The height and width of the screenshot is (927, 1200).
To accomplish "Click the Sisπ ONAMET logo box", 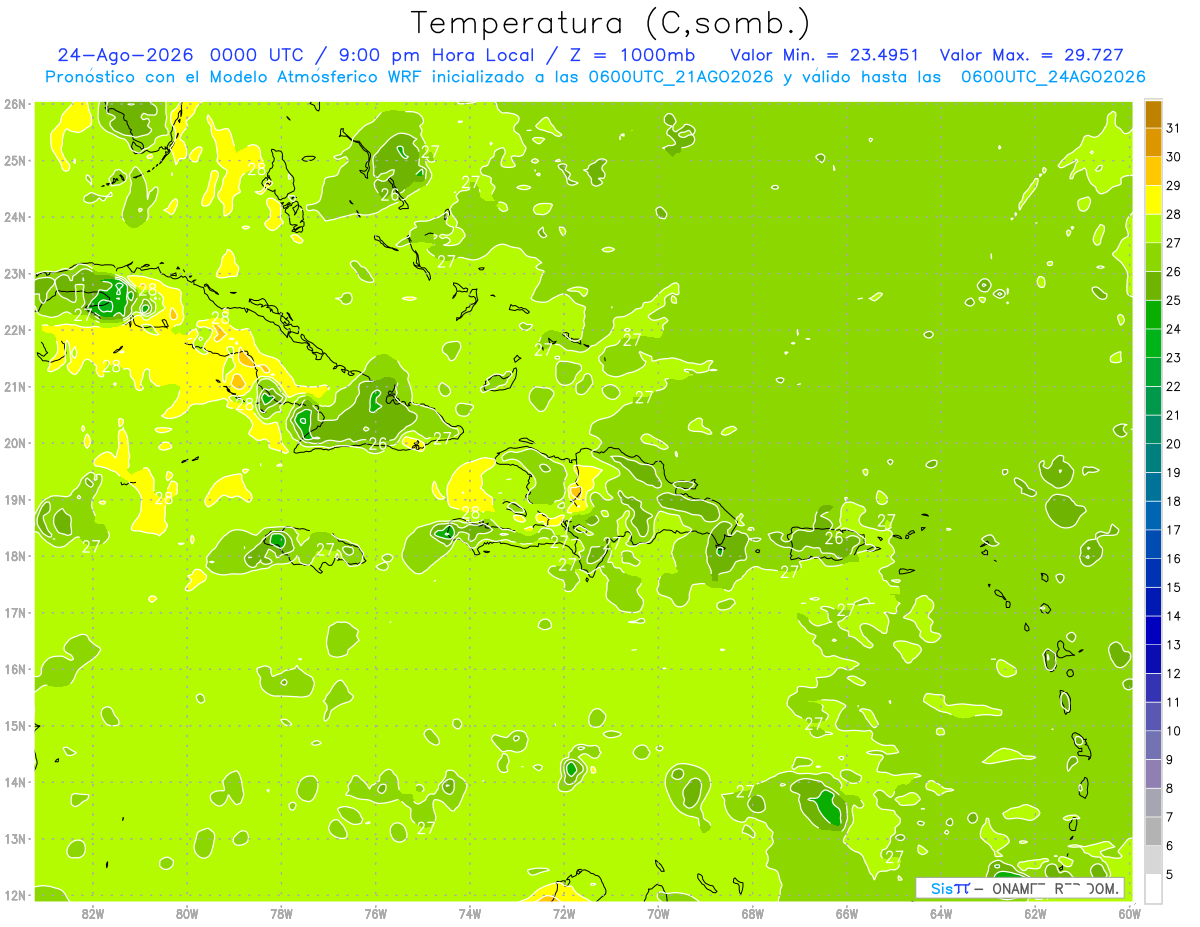I will point(1021,888).
